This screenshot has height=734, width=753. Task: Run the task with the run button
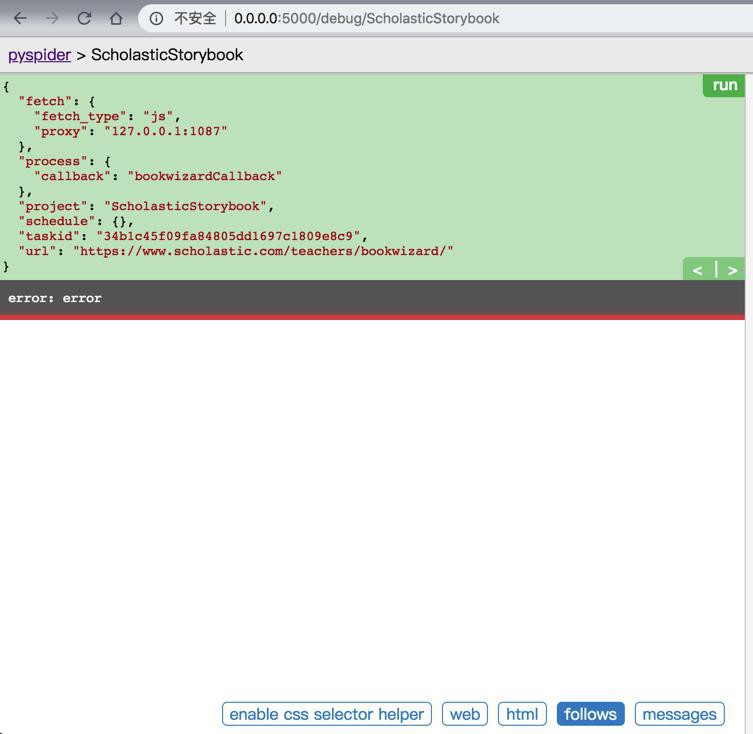(724, 85)
